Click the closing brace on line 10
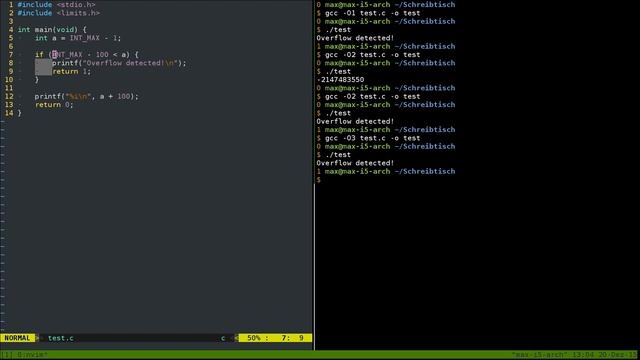Viewport: 640px width, 360px height. click(x=37, y=80)
